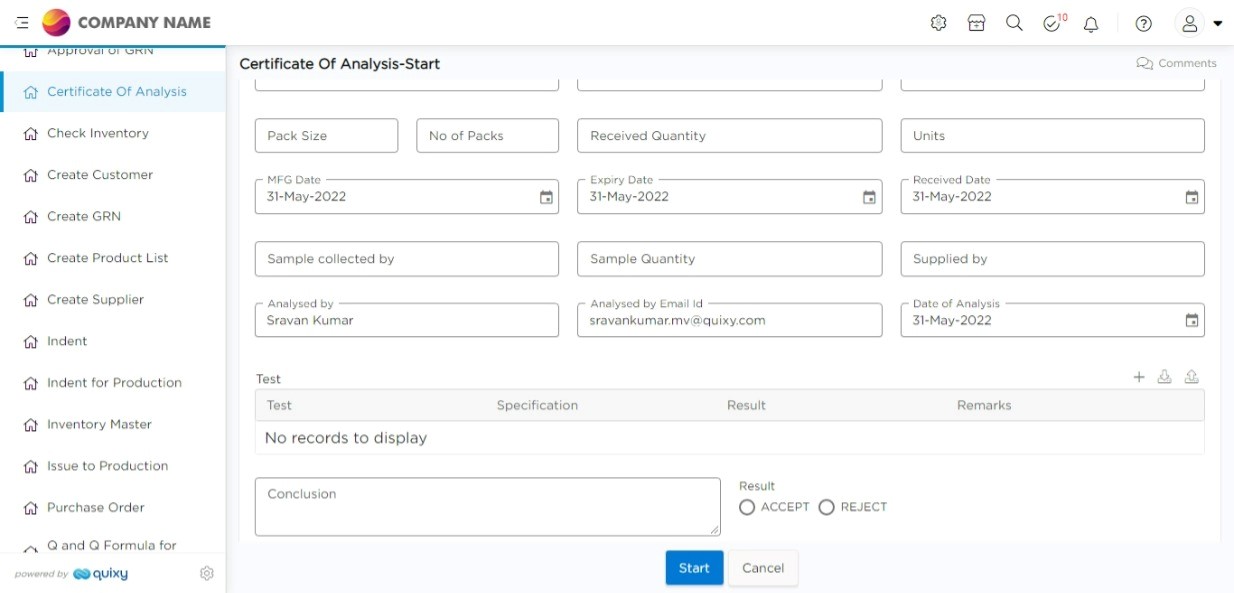Screen dimensions: 1234x593
Task: Click 'No records to display' text
Action: (x=346, y=438)
